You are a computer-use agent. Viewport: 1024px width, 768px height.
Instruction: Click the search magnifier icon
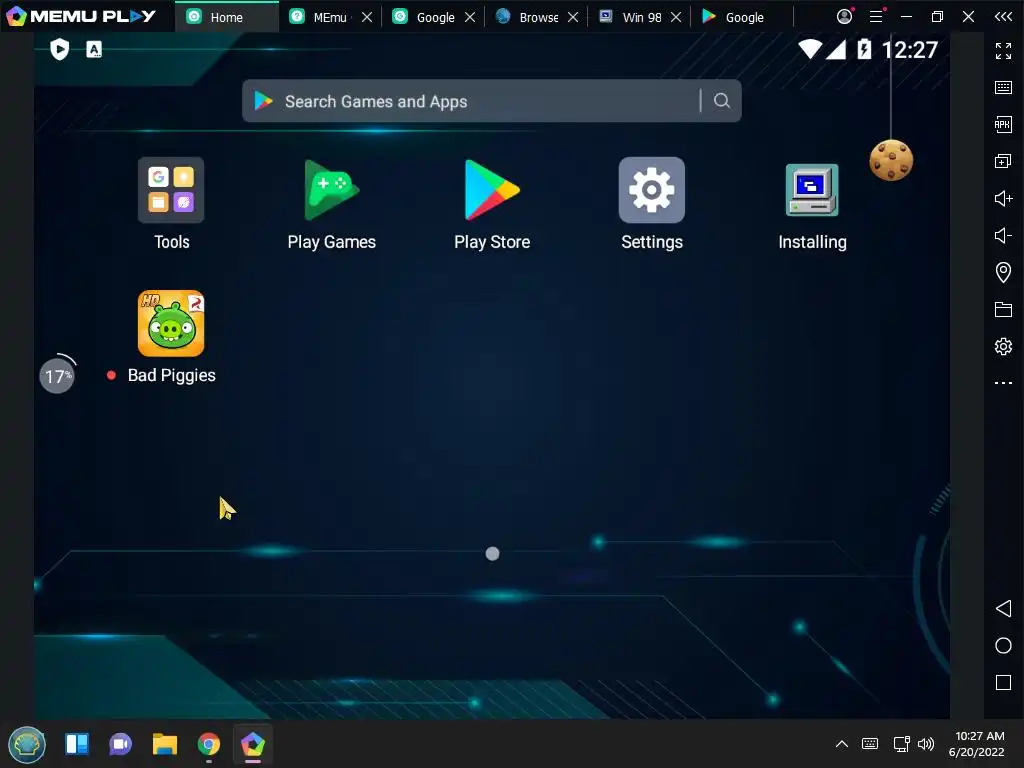(x=722, y=101)
